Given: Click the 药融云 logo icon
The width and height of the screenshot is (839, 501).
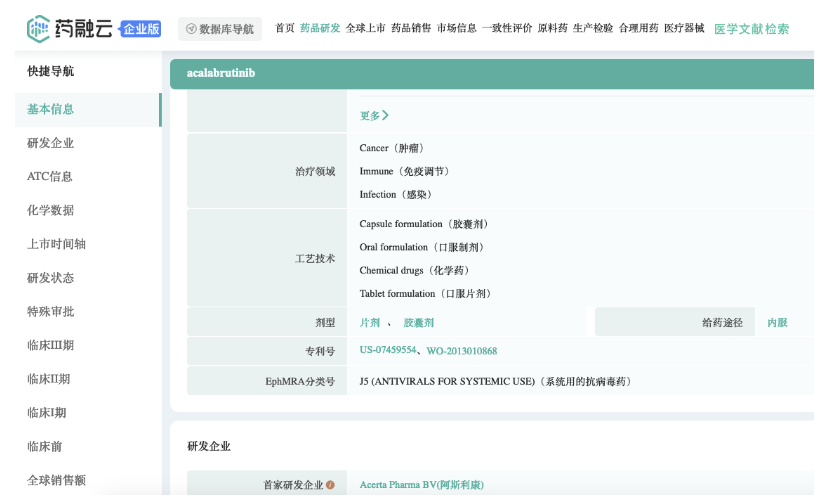Looking at the screenshot, I should pyautogui.click(x=39, y=29).
